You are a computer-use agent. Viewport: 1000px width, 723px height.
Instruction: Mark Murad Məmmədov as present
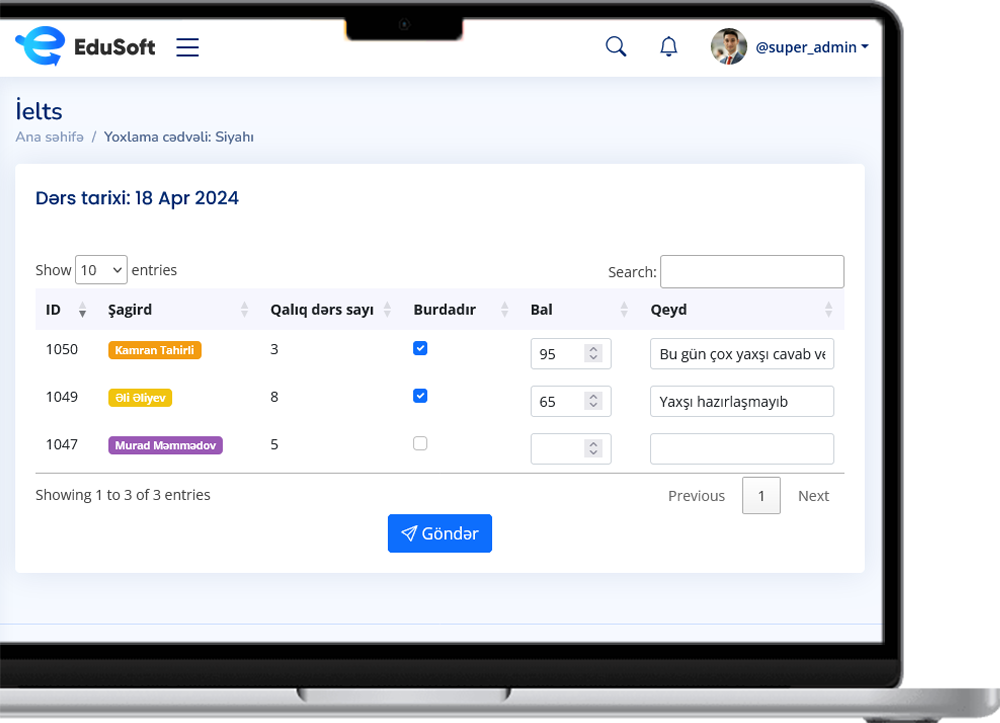(420, 442)
